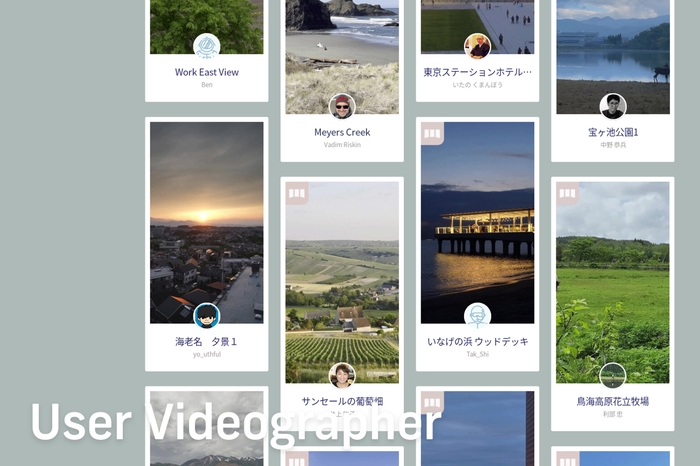The image size is (700, 466).
Task: Open the green pasture 鳥海高原花立牧場 thumbnail
Action: point(613,280)
